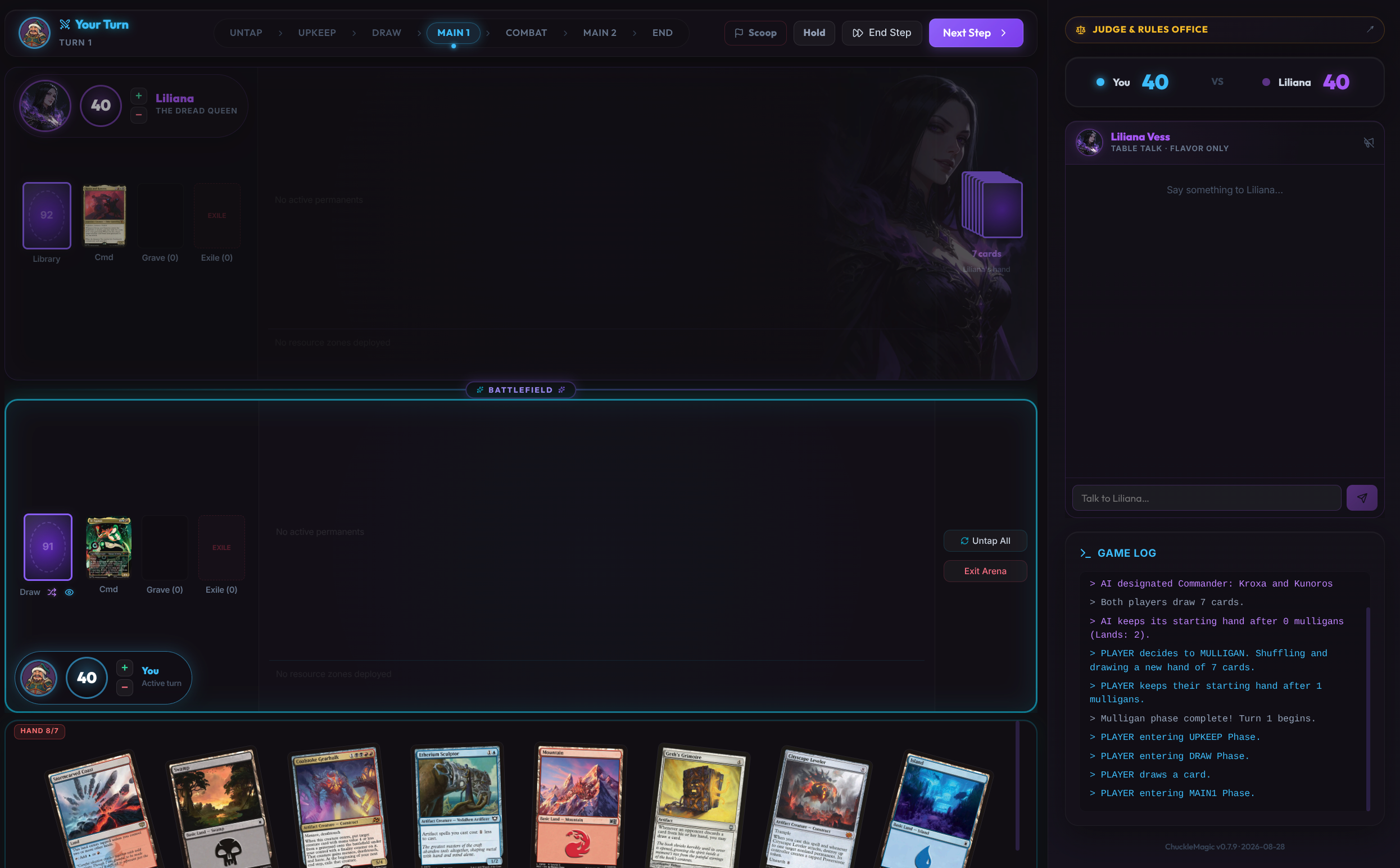Click your avatar beside your life total

39,678
